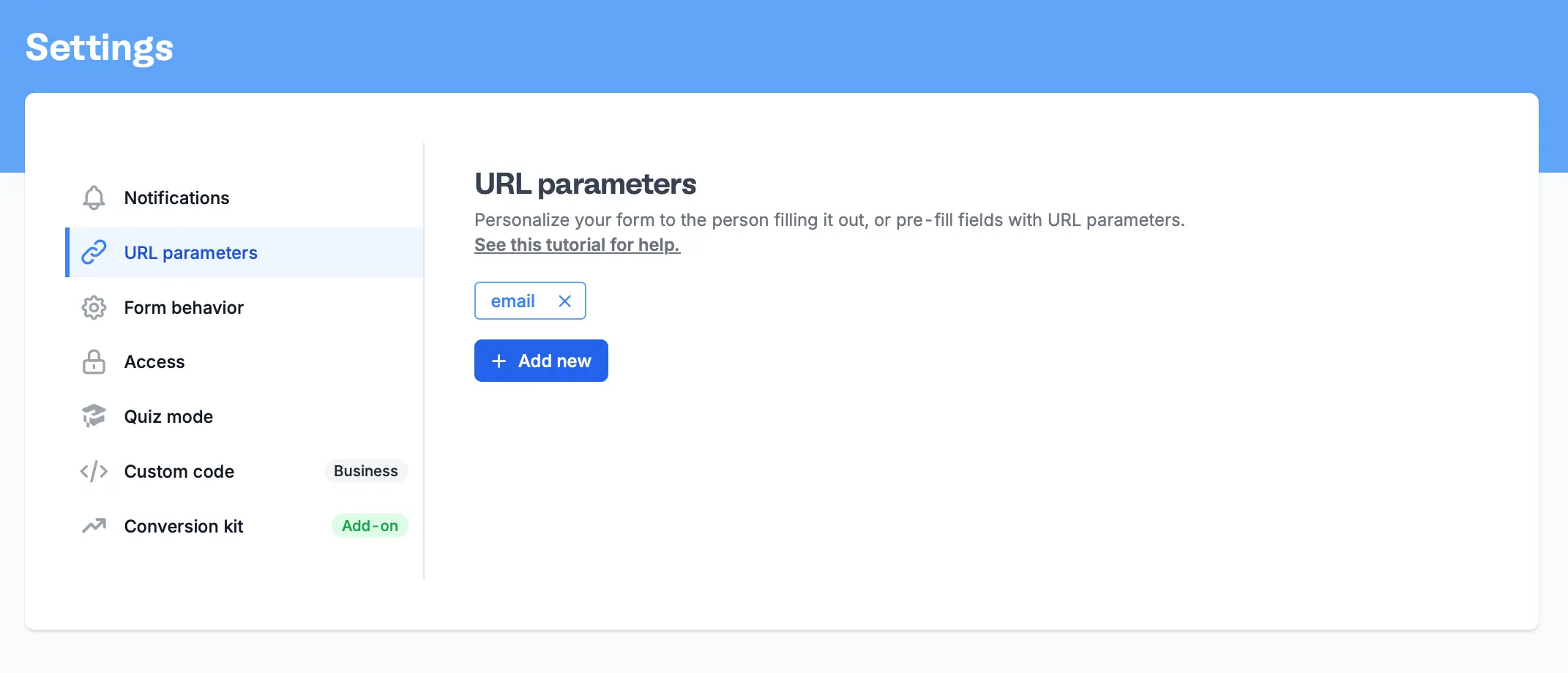The height and width of the screenshot is (673, 1568).
Task: Click the Custom code angle-brackets icon
Action: (x=94, y=471)
